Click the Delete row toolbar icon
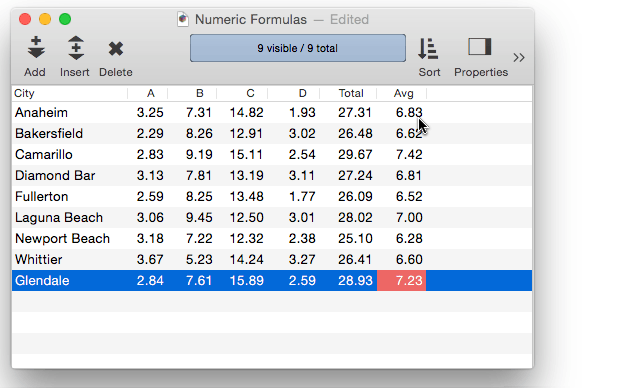 [116, 49]
